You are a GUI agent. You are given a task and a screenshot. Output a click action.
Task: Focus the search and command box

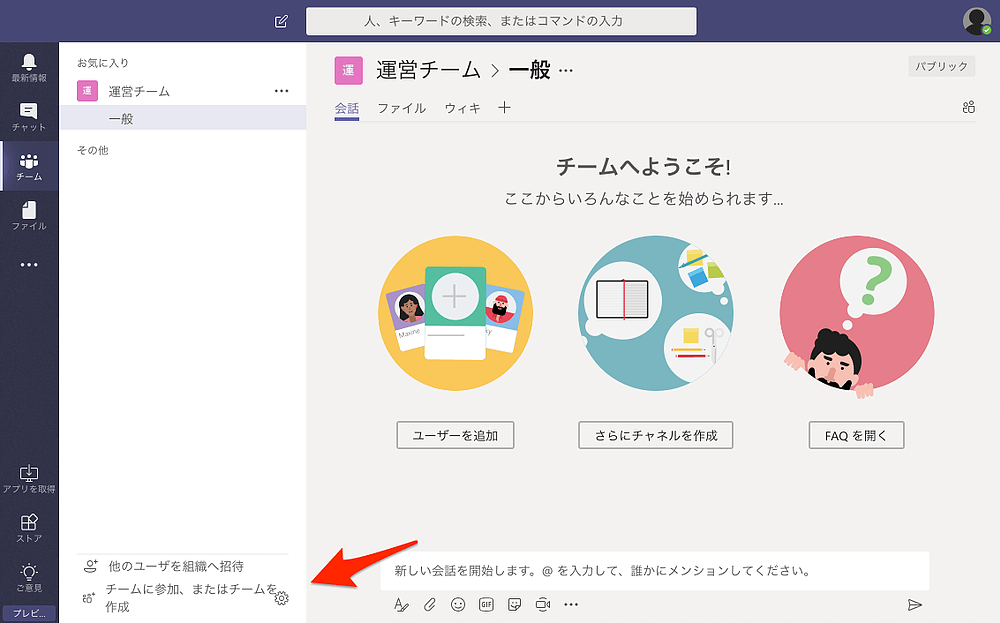coord(501,21)
